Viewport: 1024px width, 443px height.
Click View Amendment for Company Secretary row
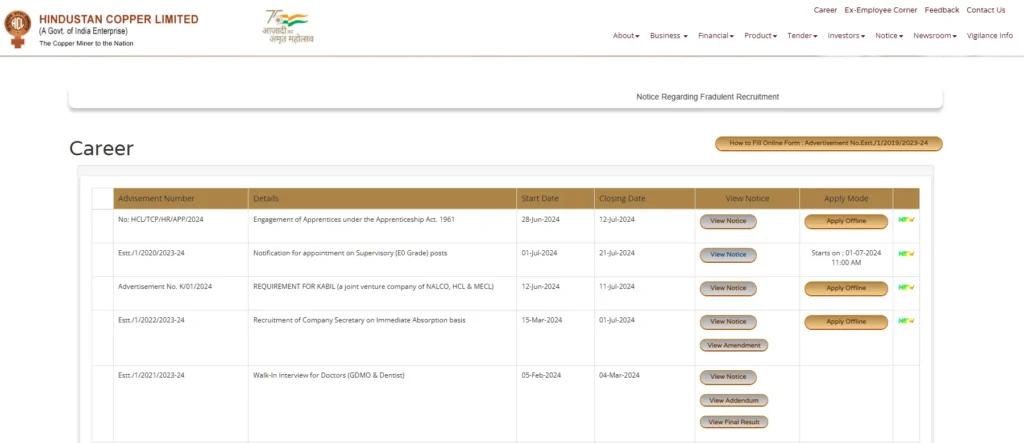coord(734,345)
